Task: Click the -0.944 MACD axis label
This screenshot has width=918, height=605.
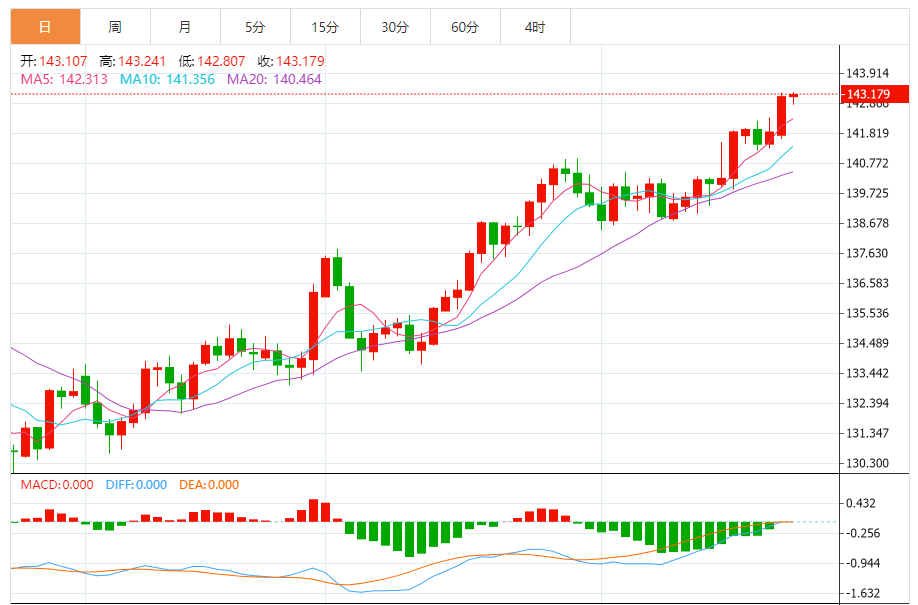Action: [x=861, y=563]
